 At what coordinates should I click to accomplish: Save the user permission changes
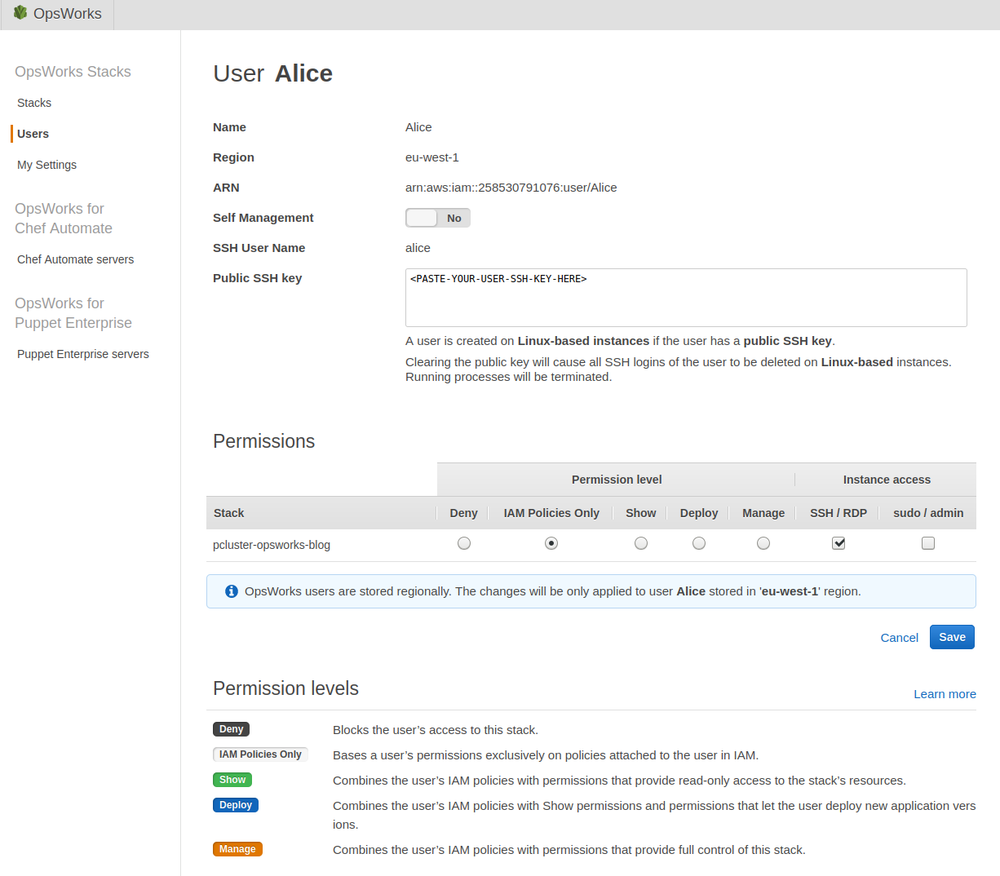[951, 637]
